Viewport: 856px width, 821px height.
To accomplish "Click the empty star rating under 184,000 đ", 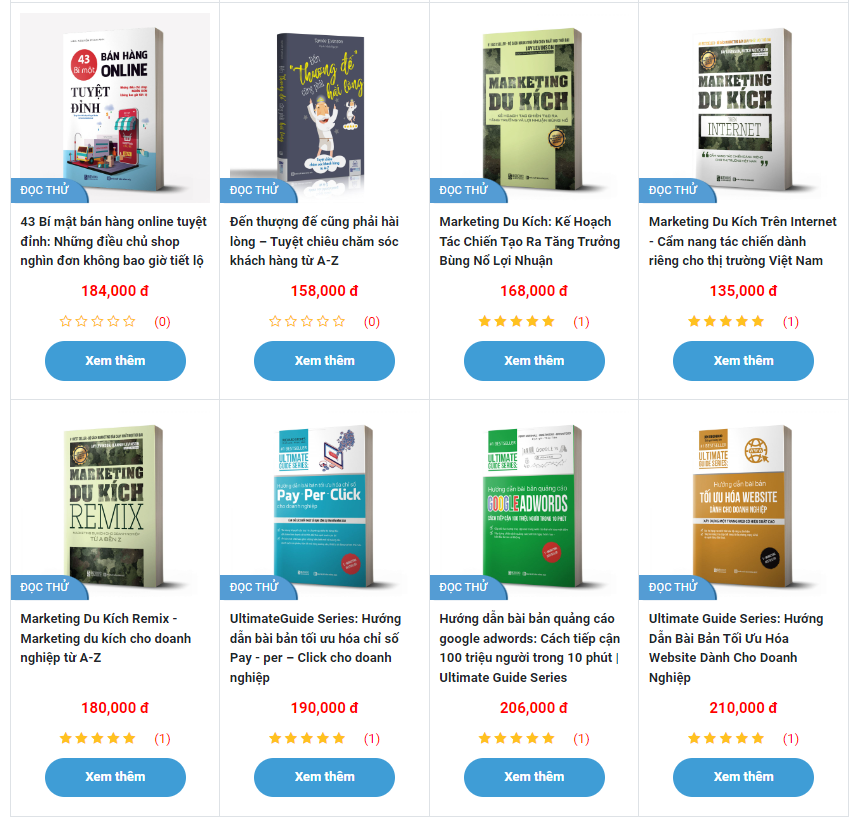I will pos(98,322).
